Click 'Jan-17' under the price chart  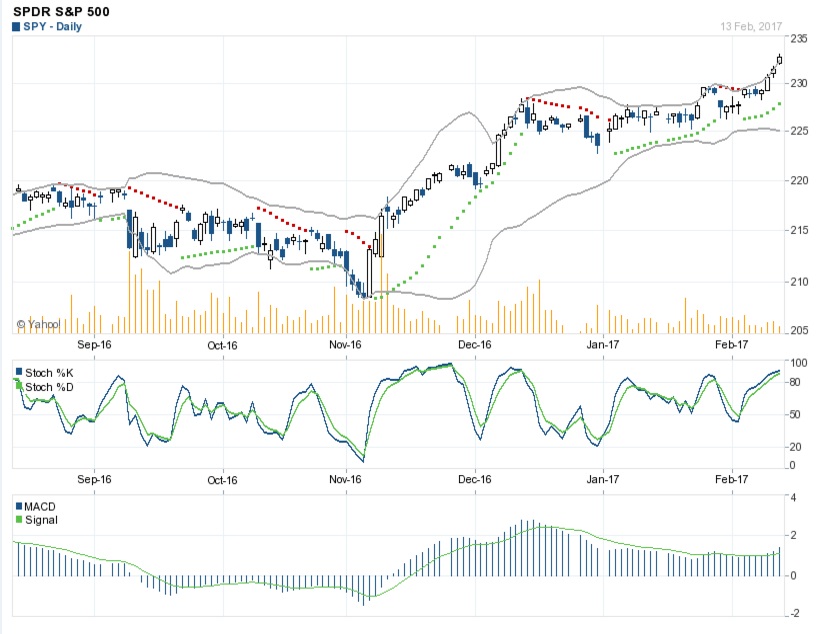pos(603,345)
